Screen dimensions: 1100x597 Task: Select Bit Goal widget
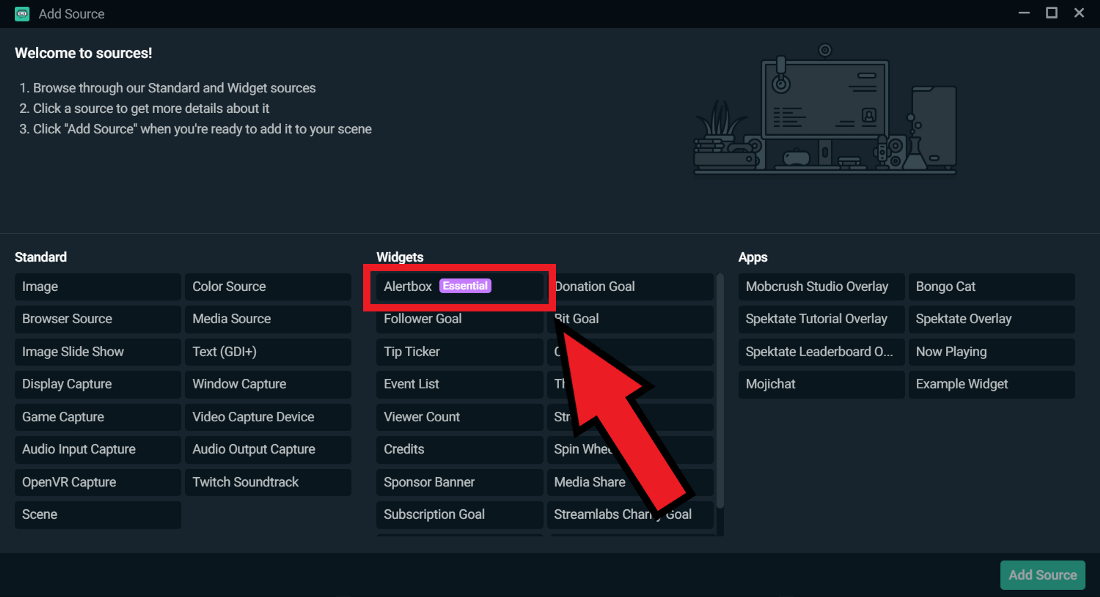pos(630,318)
